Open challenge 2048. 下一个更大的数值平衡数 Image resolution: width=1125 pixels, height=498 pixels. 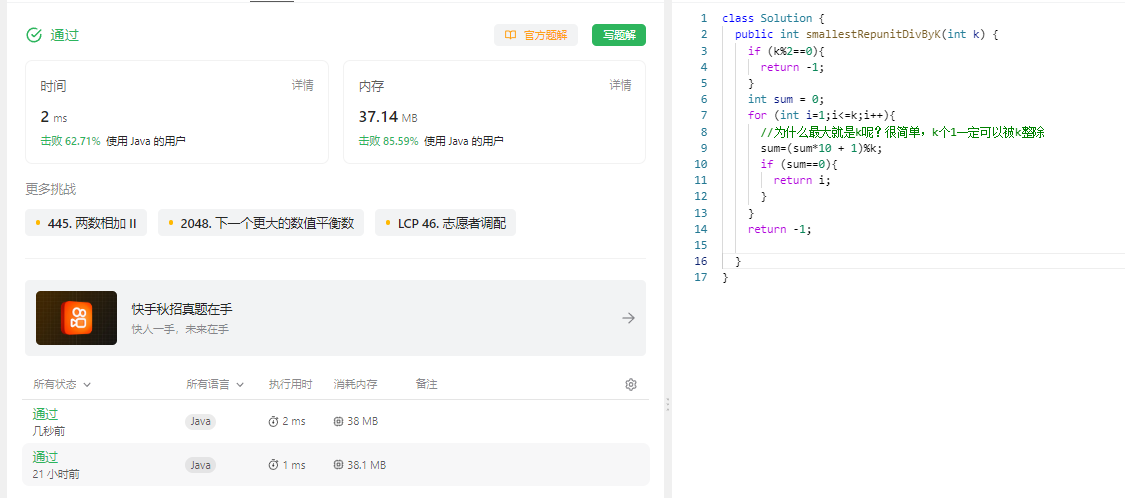coord(261,223)
